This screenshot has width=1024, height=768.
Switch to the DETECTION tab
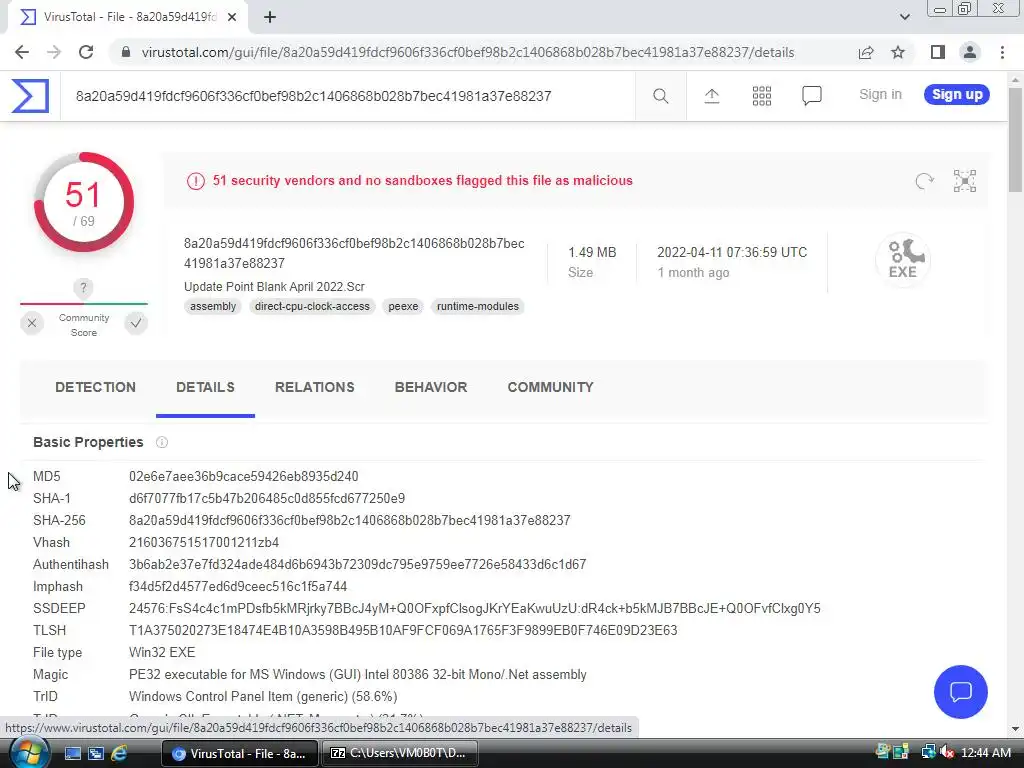tap(95, 387)
